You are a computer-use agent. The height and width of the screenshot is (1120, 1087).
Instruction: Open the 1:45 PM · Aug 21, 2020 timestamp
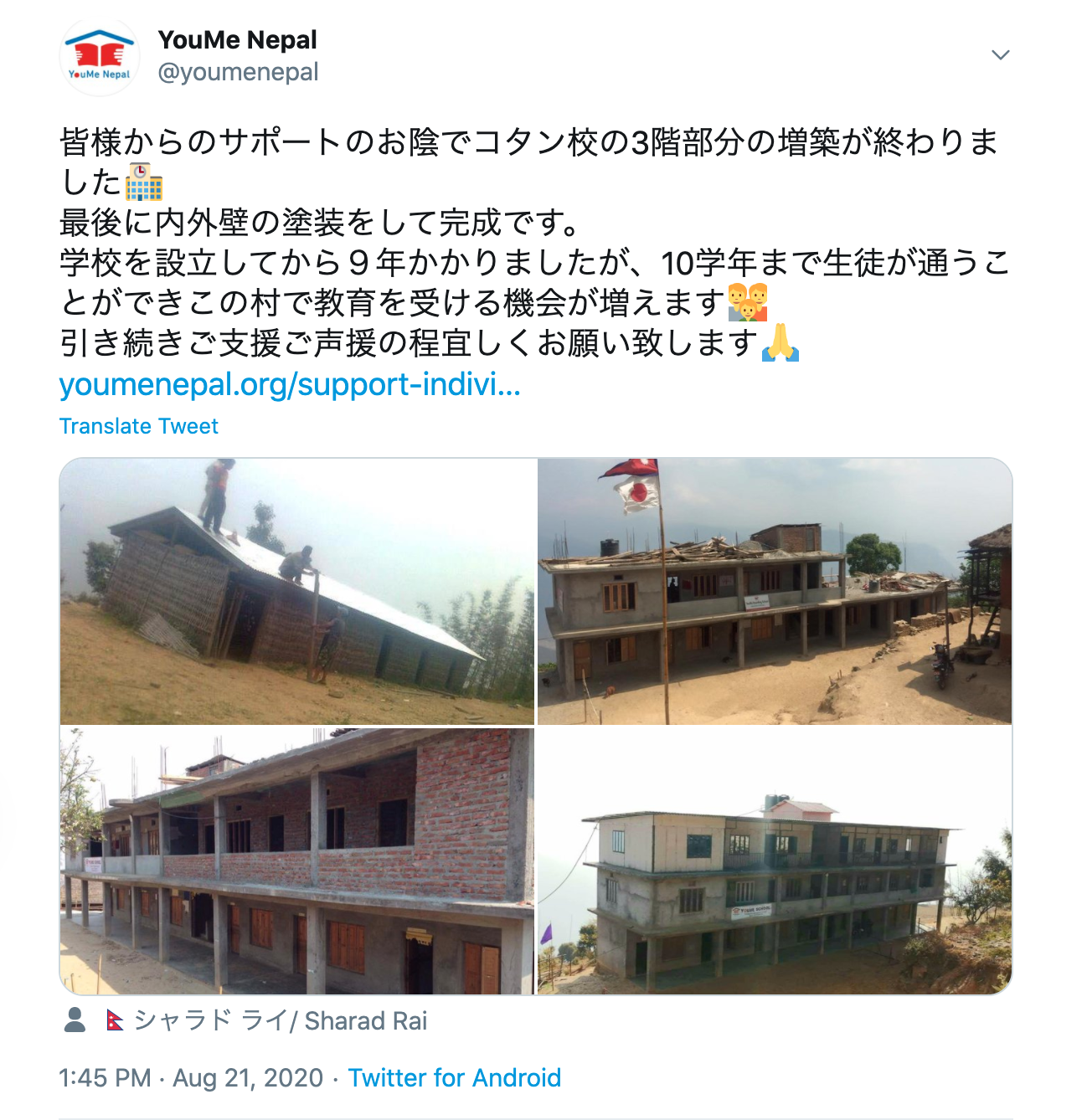point(191,1077)
